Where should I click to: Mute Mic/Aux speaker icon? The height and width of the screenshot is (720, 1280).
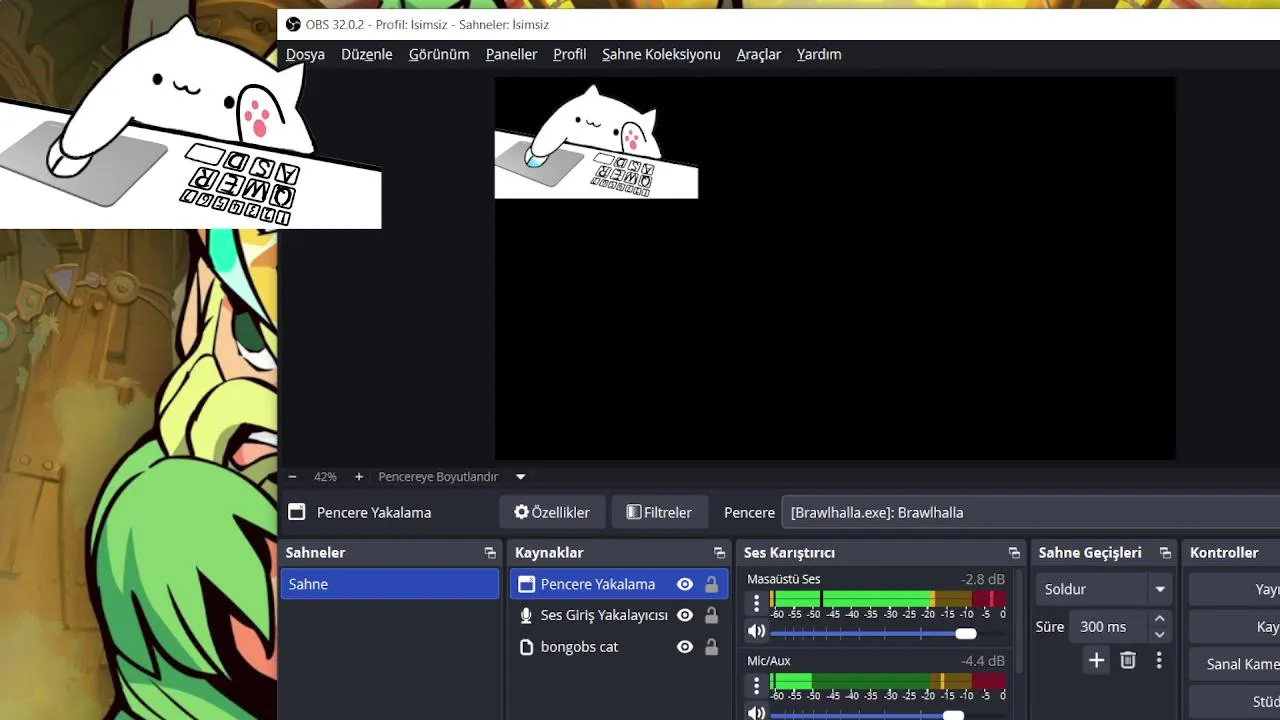pyautogui.click(x=757, y=713)
